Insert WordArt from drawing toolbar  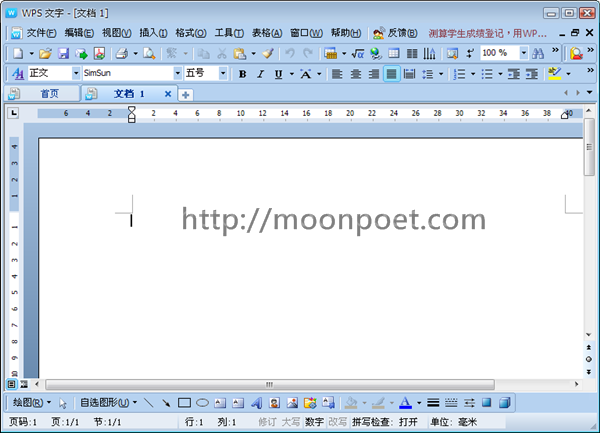click(x=256, y=403)
